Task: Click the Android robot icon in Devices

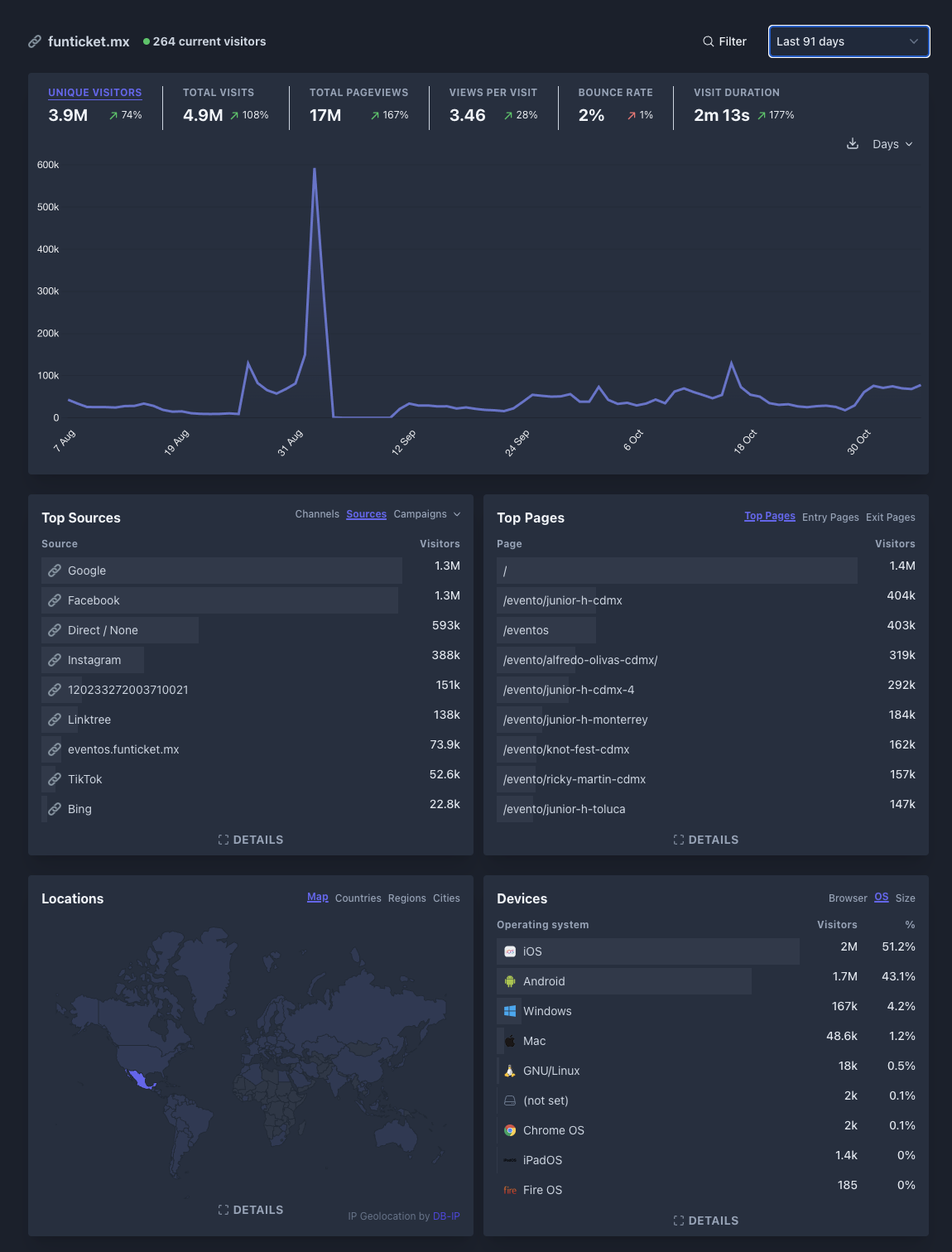Action: pos(510,981)
